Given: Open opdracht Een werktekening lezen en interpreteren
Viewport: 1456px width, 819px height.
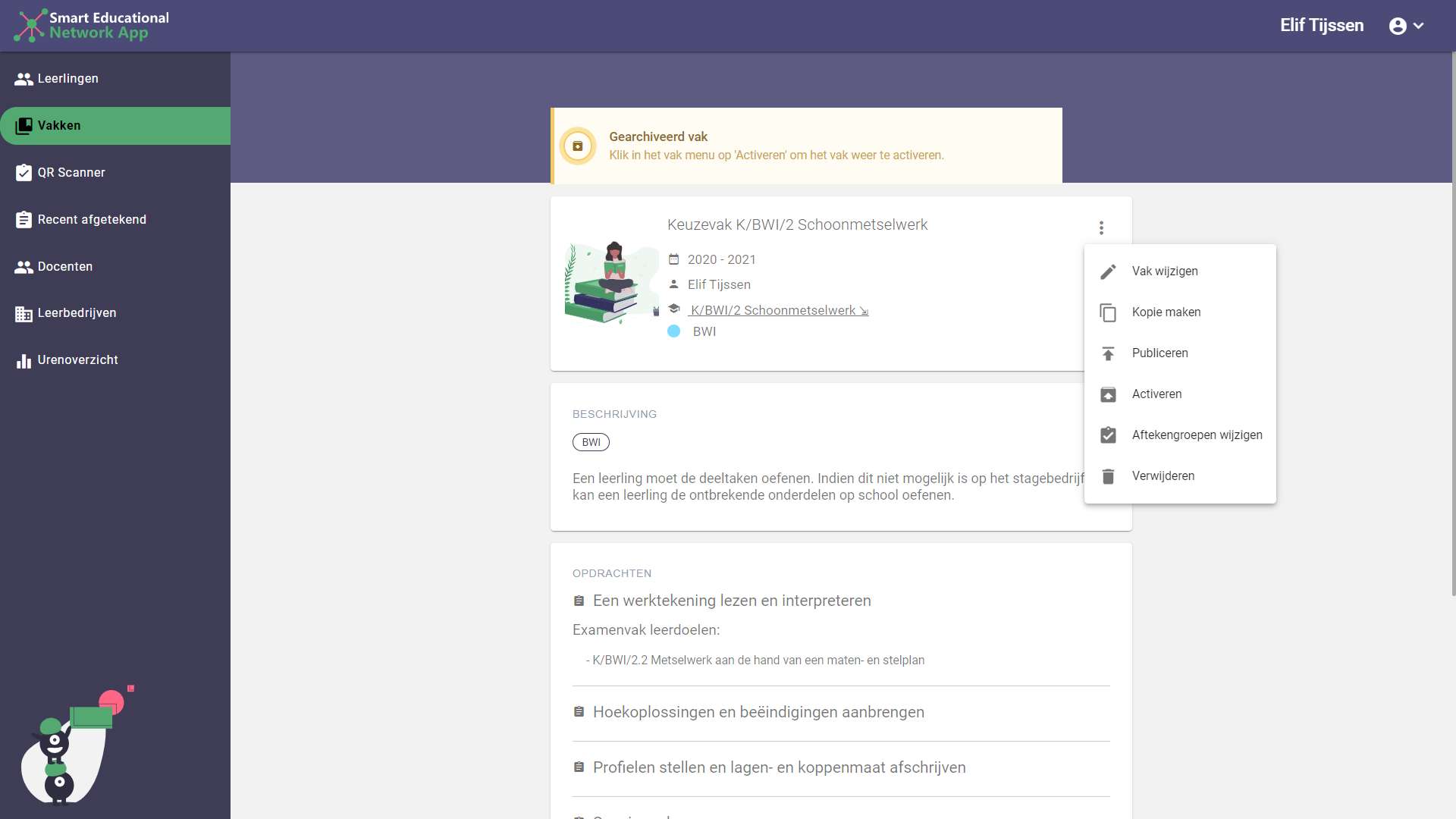Looking at the screenshot, I should (x=732, y=601).
